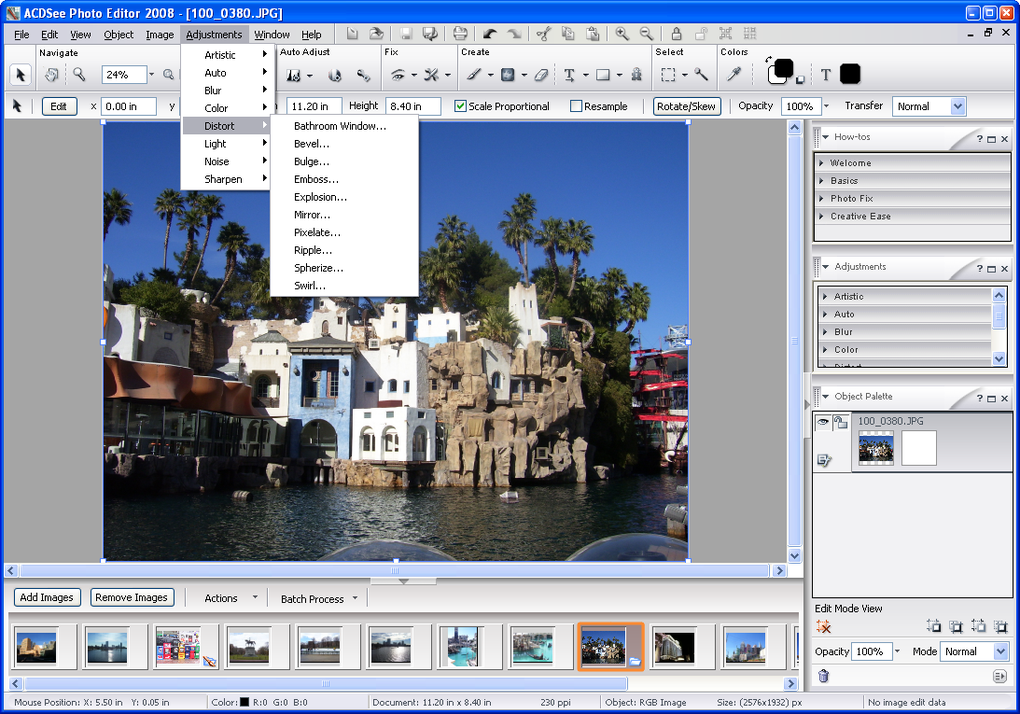Select the Eyedropper color picker tool
Viewport: 1020px width, 714px height.
[733, 75]
